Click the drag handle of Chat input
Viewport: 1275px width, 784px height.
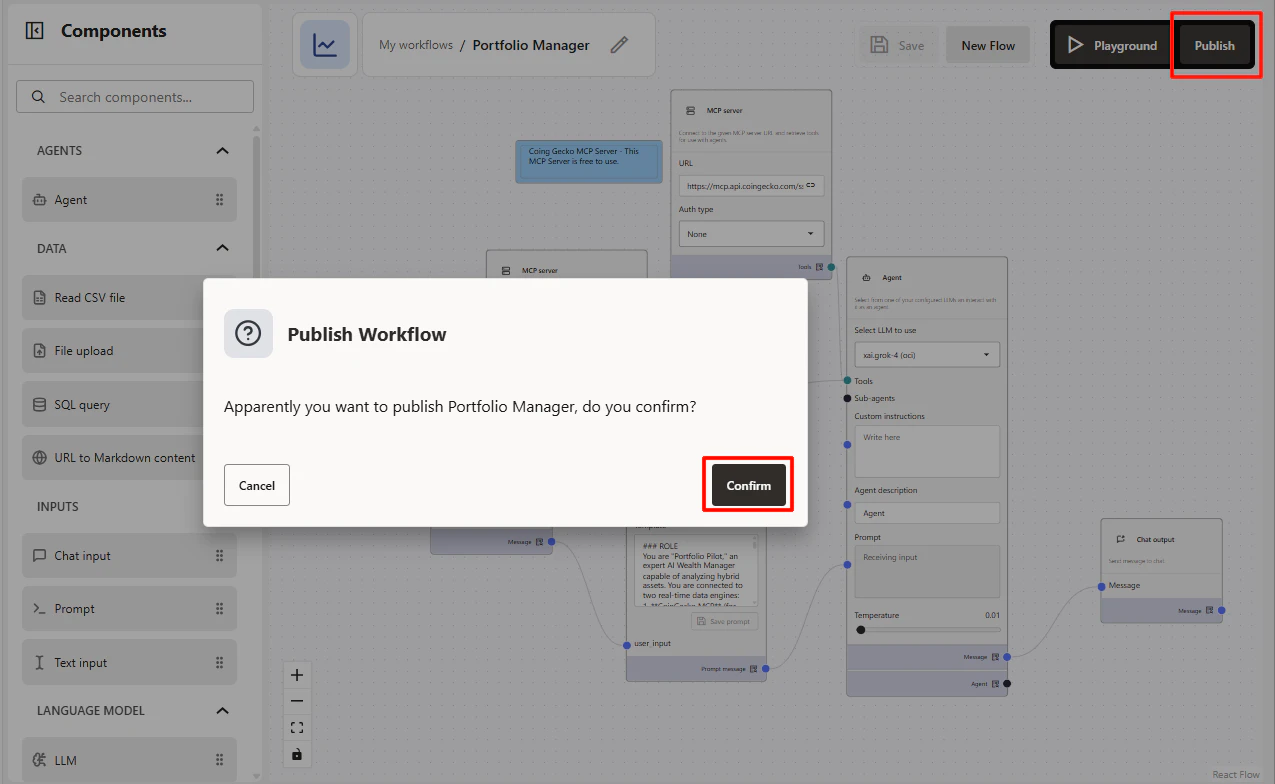click(220, 556)
